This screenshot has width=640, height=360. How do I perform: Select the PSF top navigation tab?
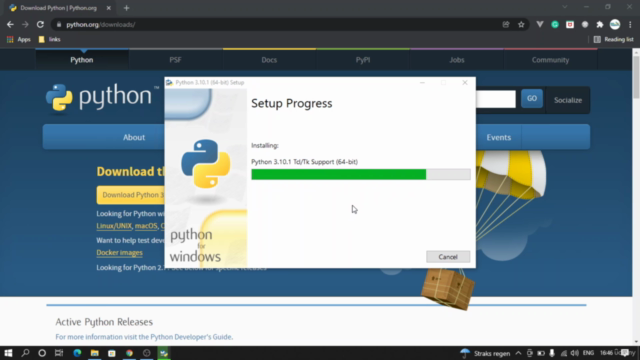click(x=176, y=60)
